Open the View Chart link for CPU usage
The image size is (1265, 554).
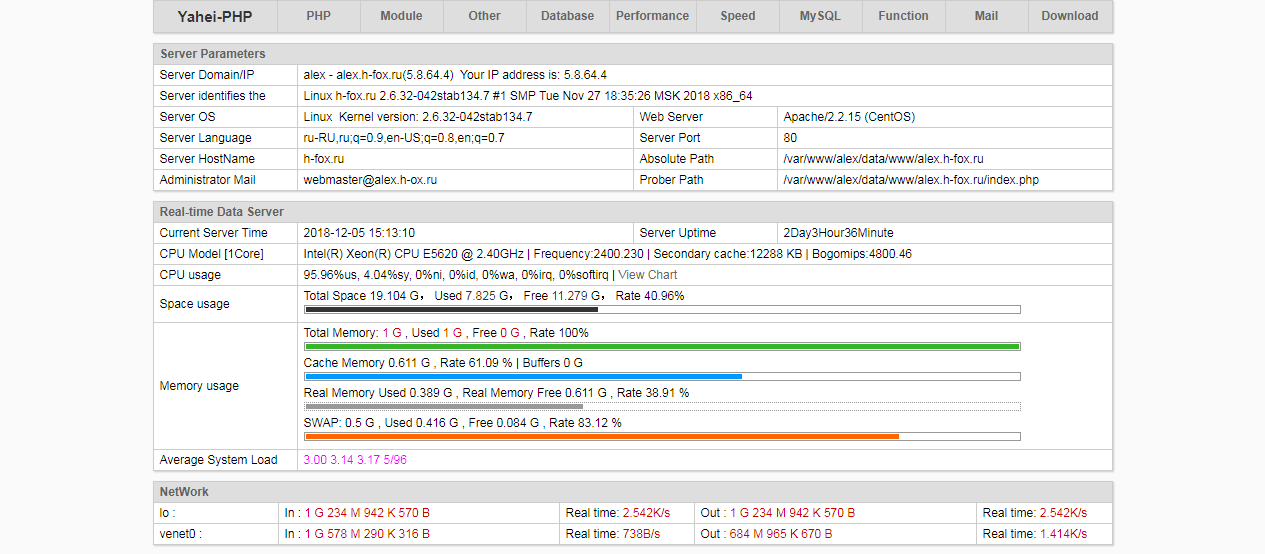point(647,275)
